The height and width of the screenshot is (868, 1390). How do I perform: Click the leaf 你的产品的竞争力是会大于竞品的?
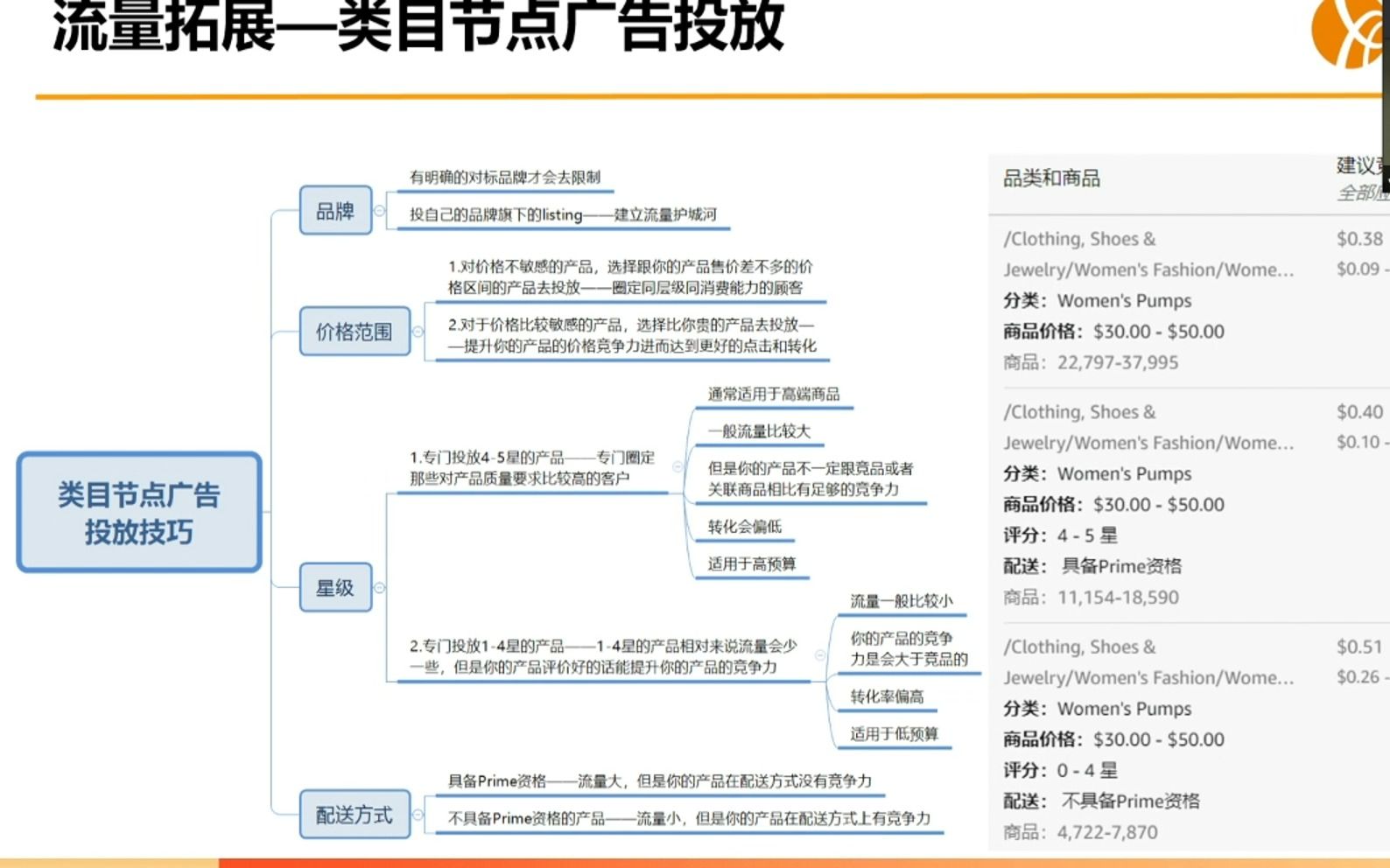pos(909,648)
